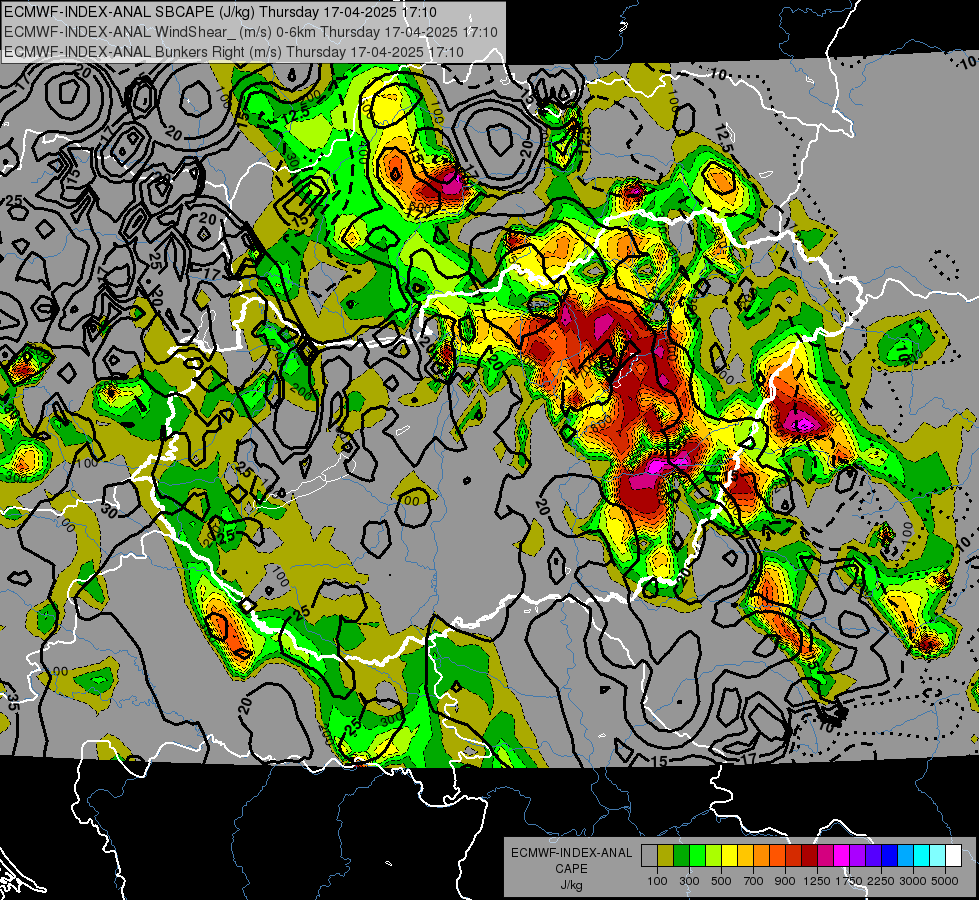979x900 pixels.
Task: Select the legend tick value 1750
Action: coord(849,881)
